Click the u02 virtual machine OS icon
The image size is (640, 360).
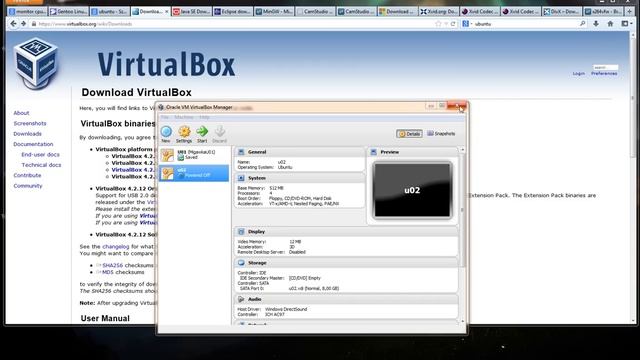point(167,173)
